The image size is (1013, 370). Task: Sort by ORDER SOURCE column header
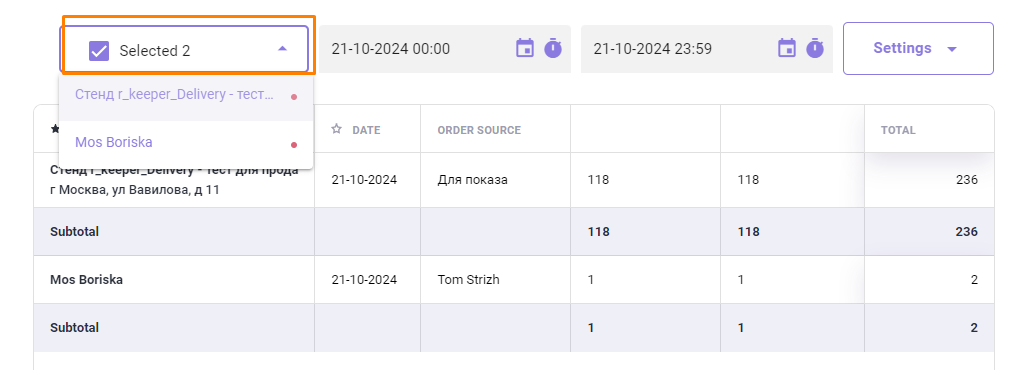tap(479, 130)
